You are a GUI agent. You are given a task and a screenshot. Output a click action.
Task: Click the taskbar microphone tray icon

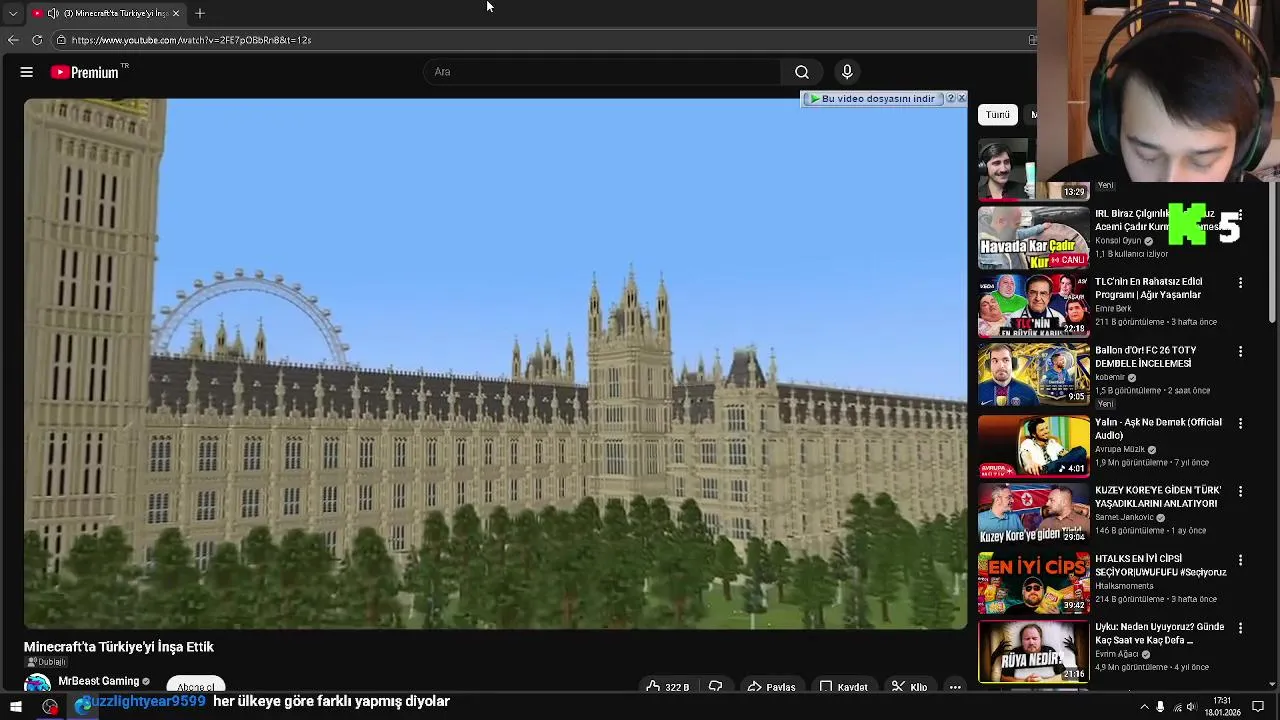pos(1160,707)
